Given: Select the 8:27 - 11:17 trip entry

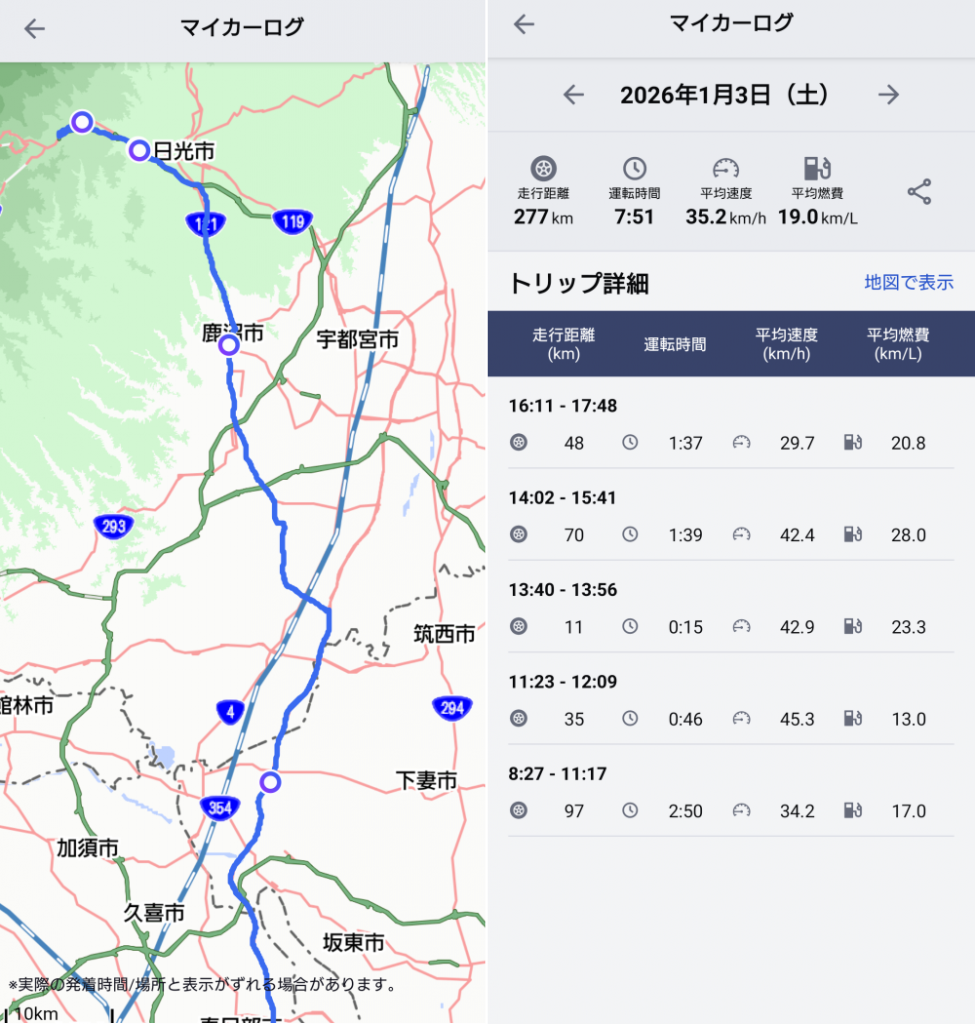Looking at the screenshot, I should coord(730,793).
